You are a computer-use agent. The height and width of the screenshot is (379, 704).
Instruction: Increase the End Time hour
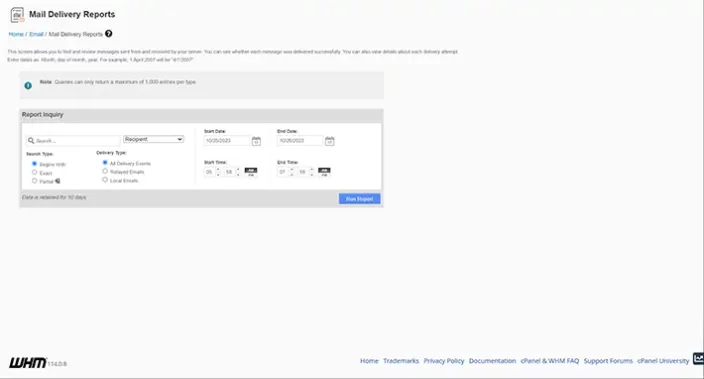pyautogui.click(x=292, y=169)
